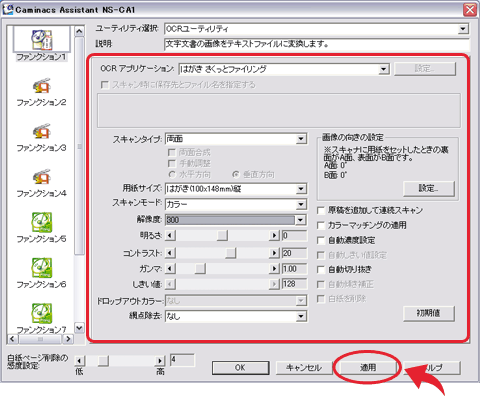Click the 適用 button
The image size is (480, 396).
coord(368,368)
